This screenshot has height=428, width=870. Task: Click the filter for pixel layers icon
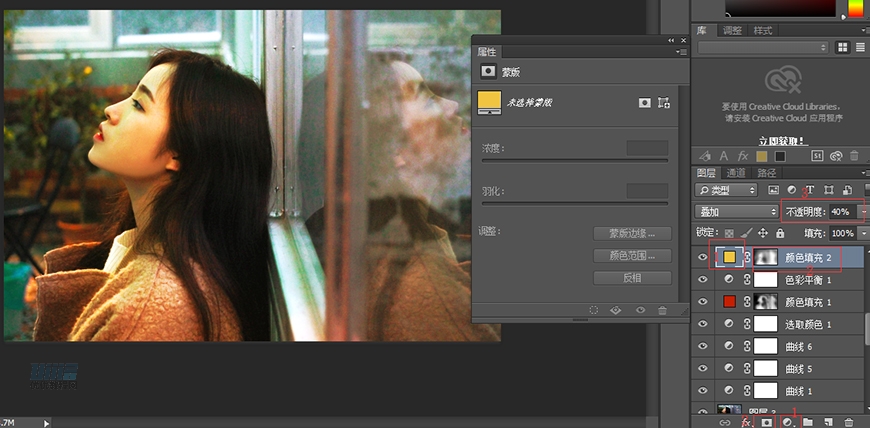[773, 190]
